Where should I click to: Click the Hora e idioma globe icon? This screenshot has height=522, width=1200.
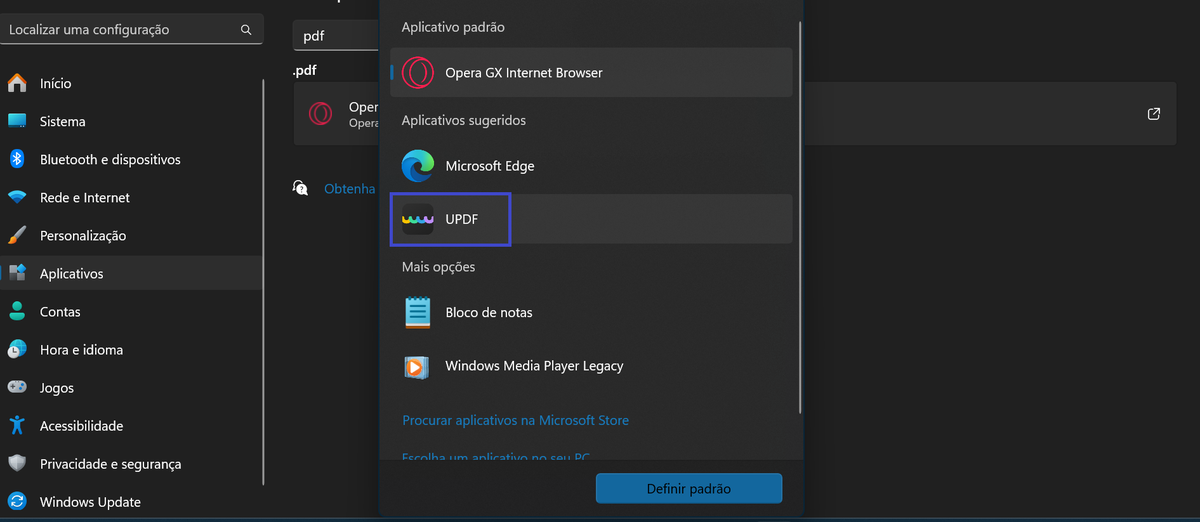17,350
